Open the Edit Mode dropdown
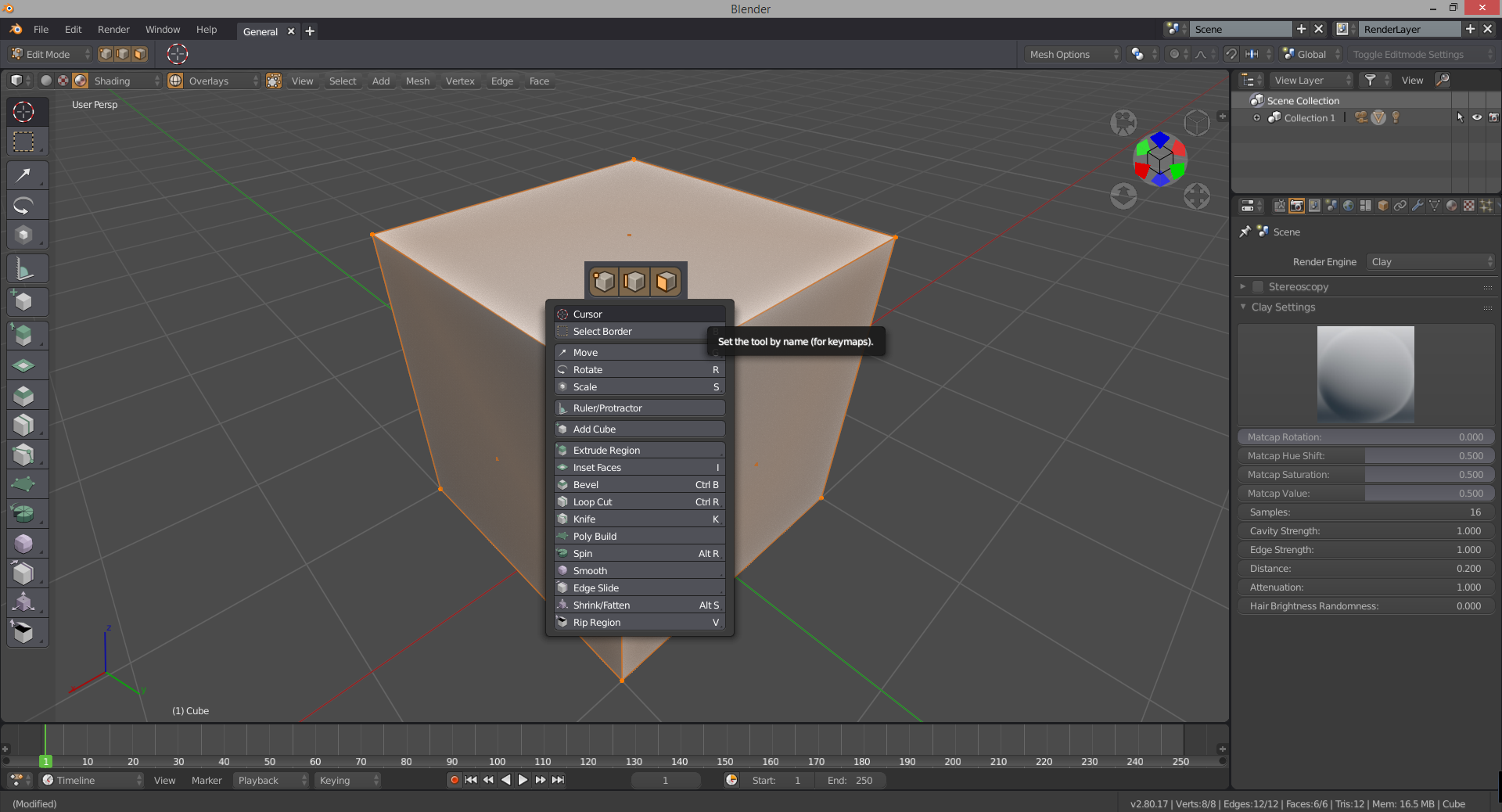The width and height of the screenshot is (1502, 812). (50, 54)
